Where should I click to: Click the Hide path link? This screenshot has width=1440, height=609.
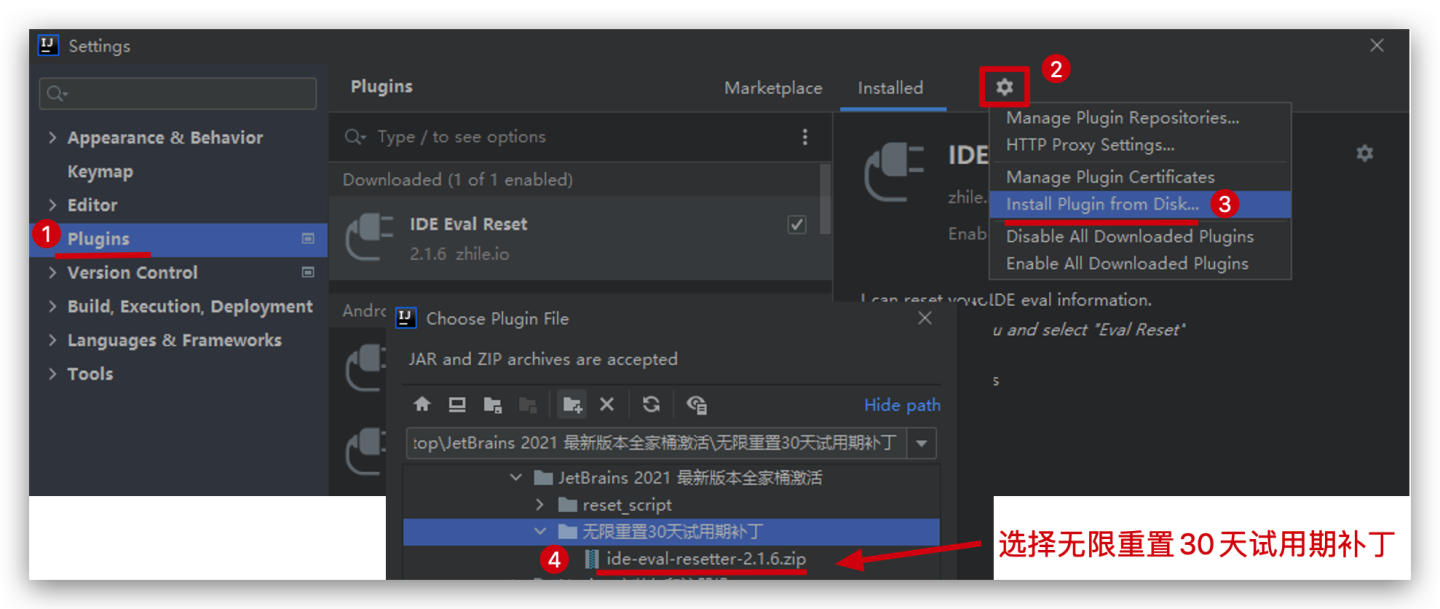pos(902,405)
